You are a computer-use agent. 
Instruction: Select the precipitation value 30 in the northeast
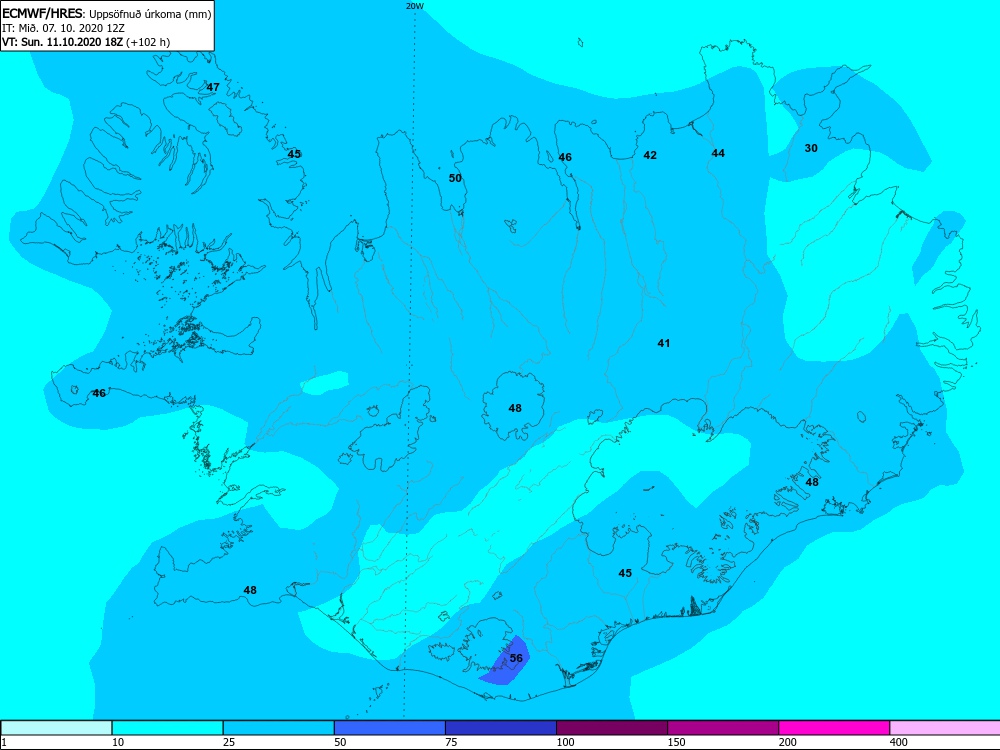[811, 148]
